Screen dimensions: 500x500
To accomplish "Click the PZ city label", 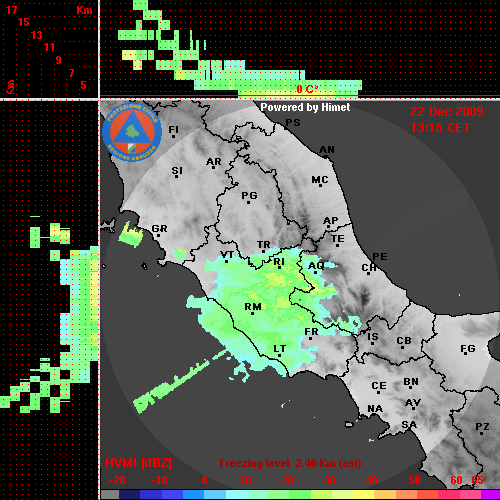I will tap(482, 427).
